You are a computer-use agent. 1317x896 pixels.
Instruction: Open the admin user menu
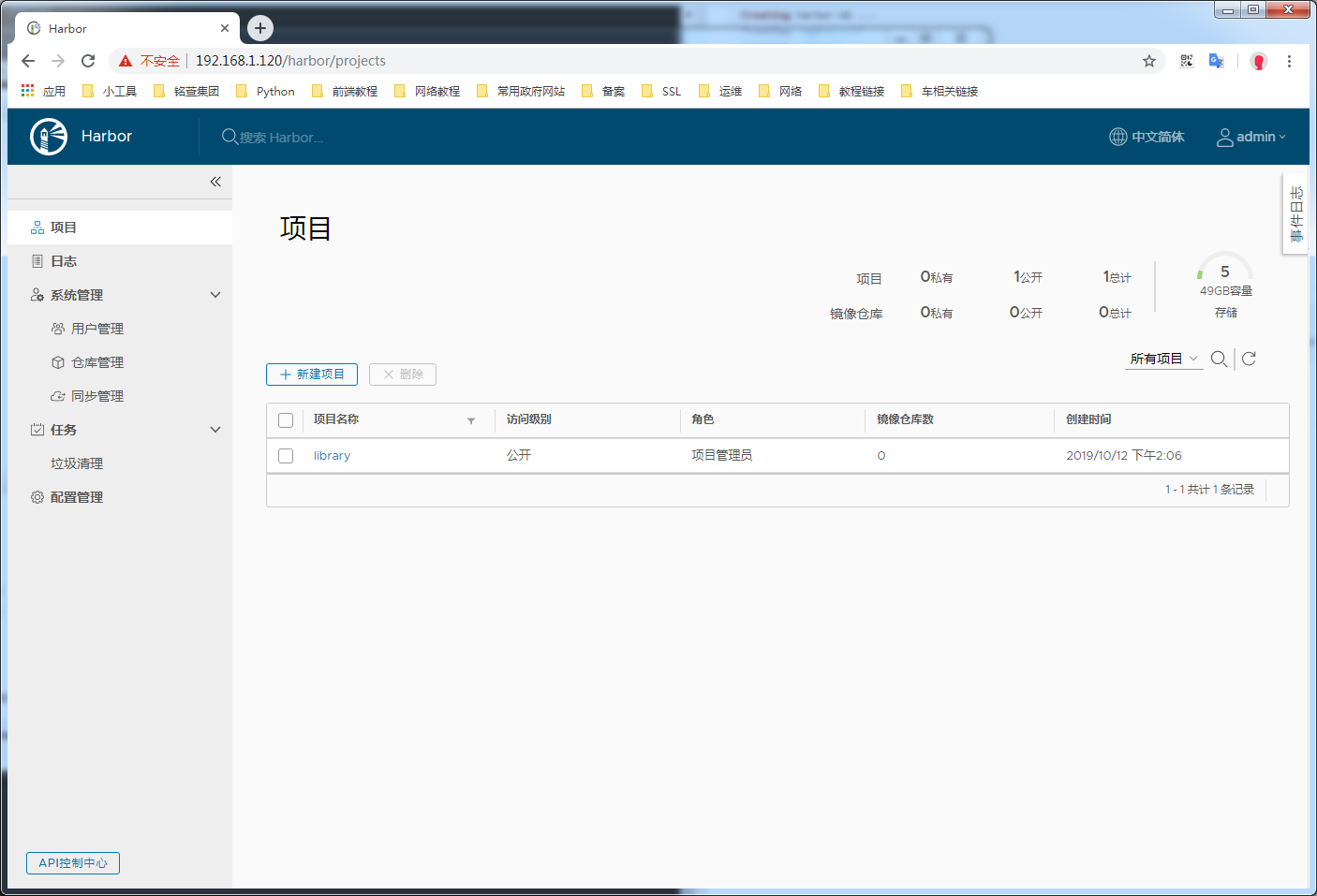(x=1251, y=137)
